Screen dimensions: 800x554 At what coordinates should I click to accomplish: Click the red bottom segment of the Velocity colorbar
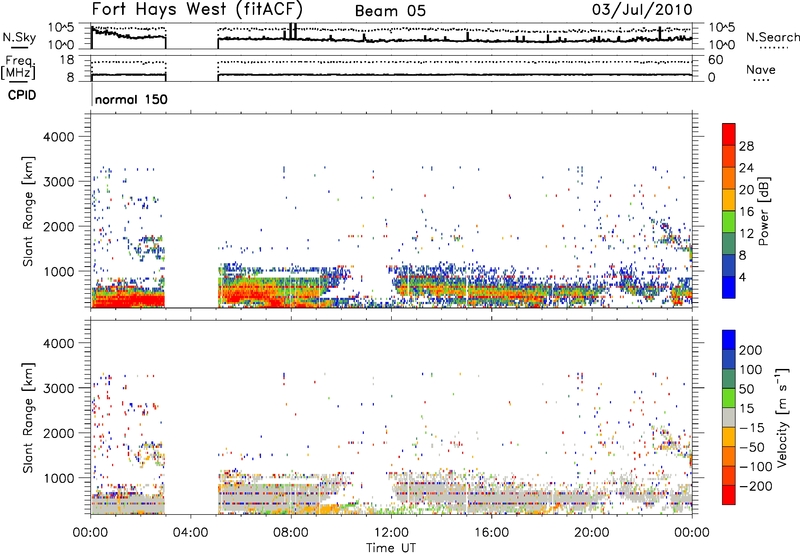point(729,495)
